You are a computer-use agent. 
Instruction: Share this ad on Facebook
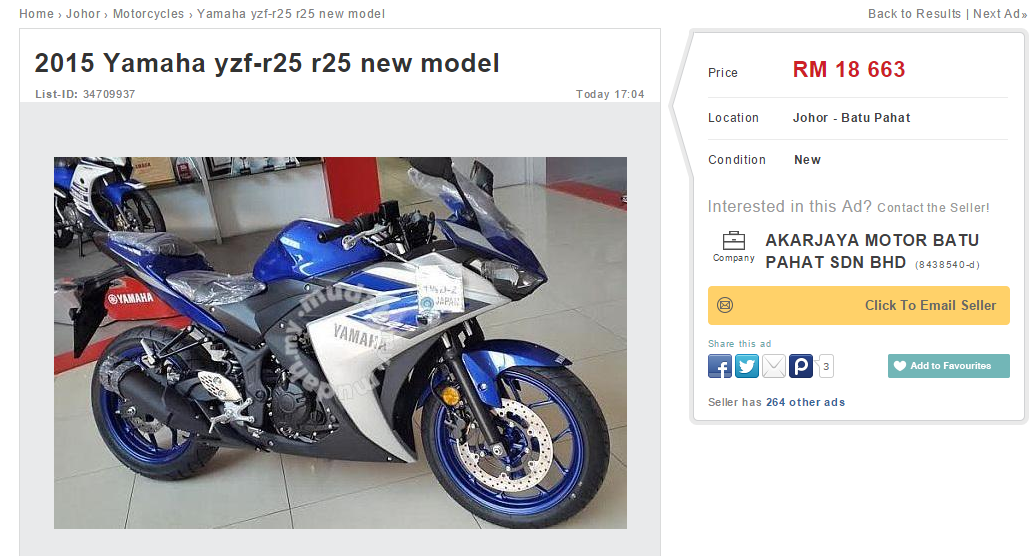[720, 366]
